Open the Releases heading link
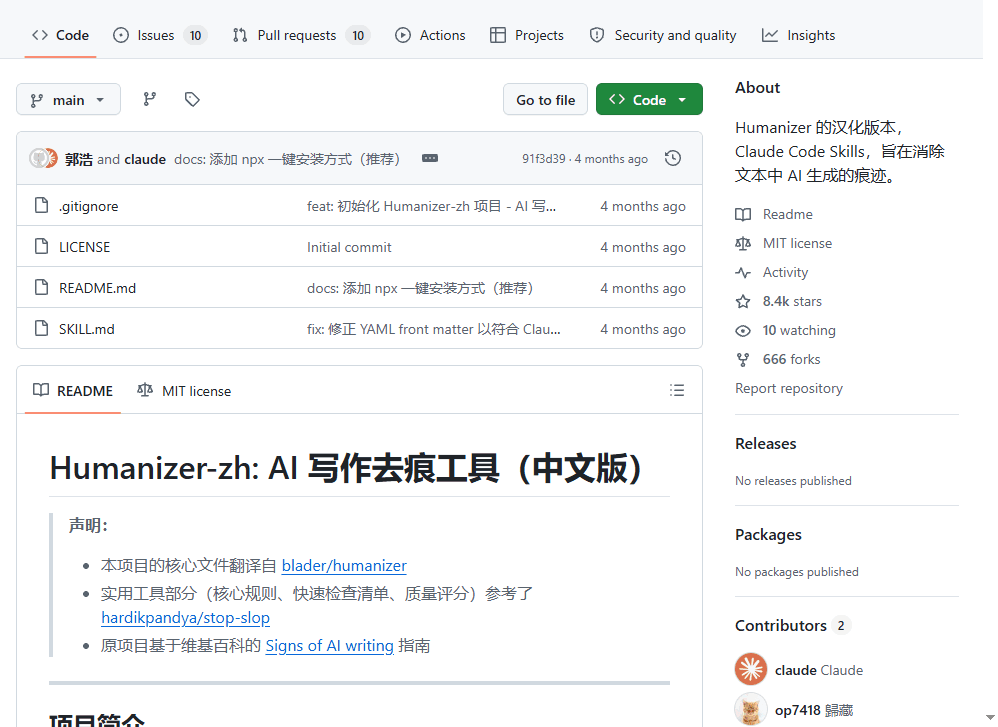Viewport: 998px width, 727px height. [766, 444]
